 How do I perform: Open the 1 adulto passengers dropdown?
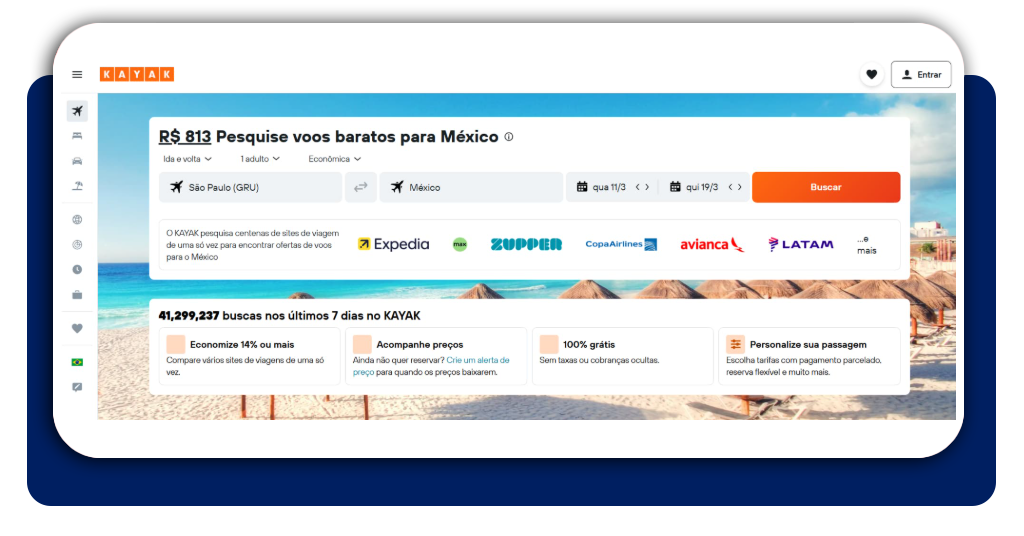[x=260, y=159]
